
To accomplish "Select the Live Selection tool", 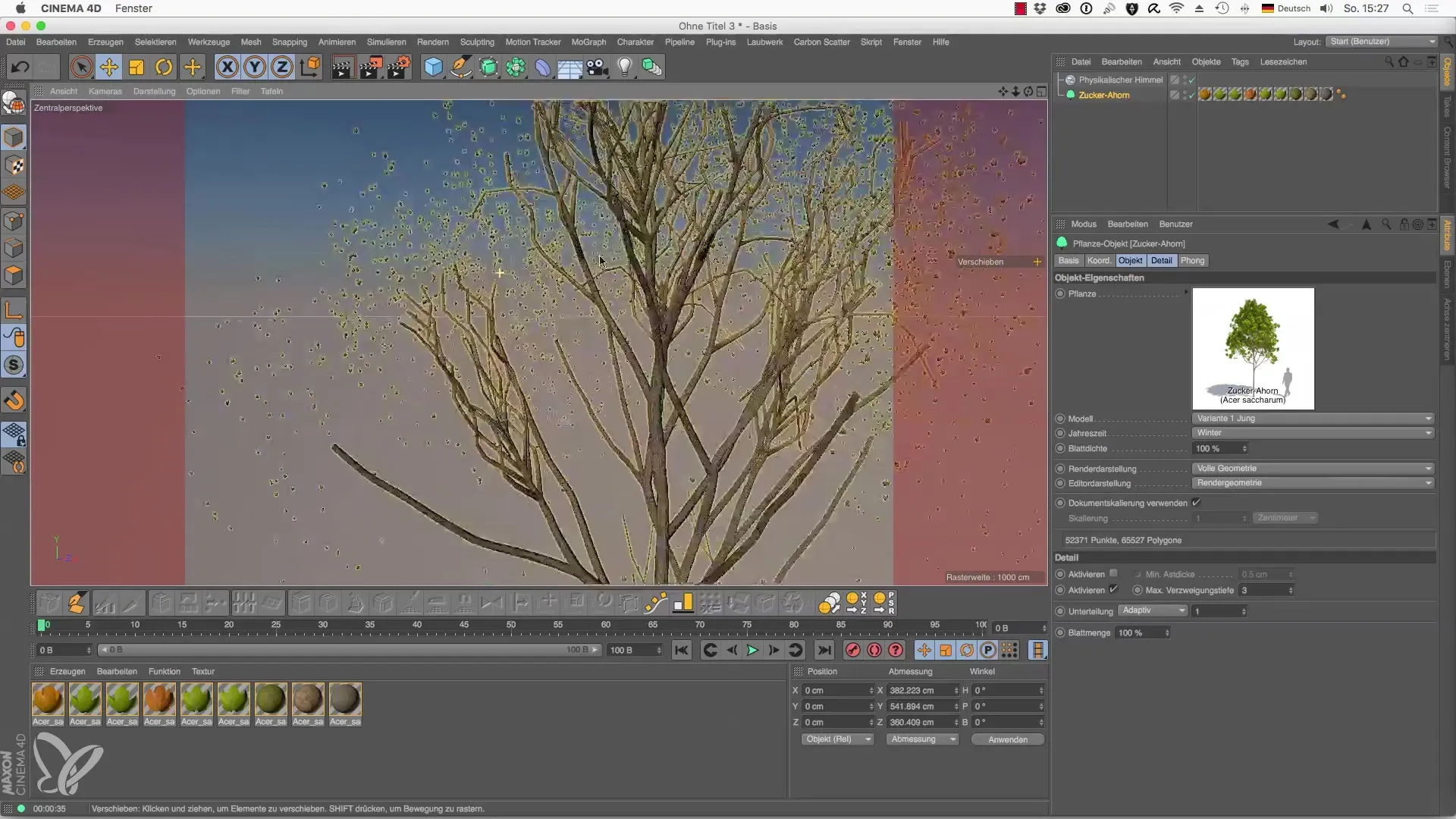I will pos(81,67).
